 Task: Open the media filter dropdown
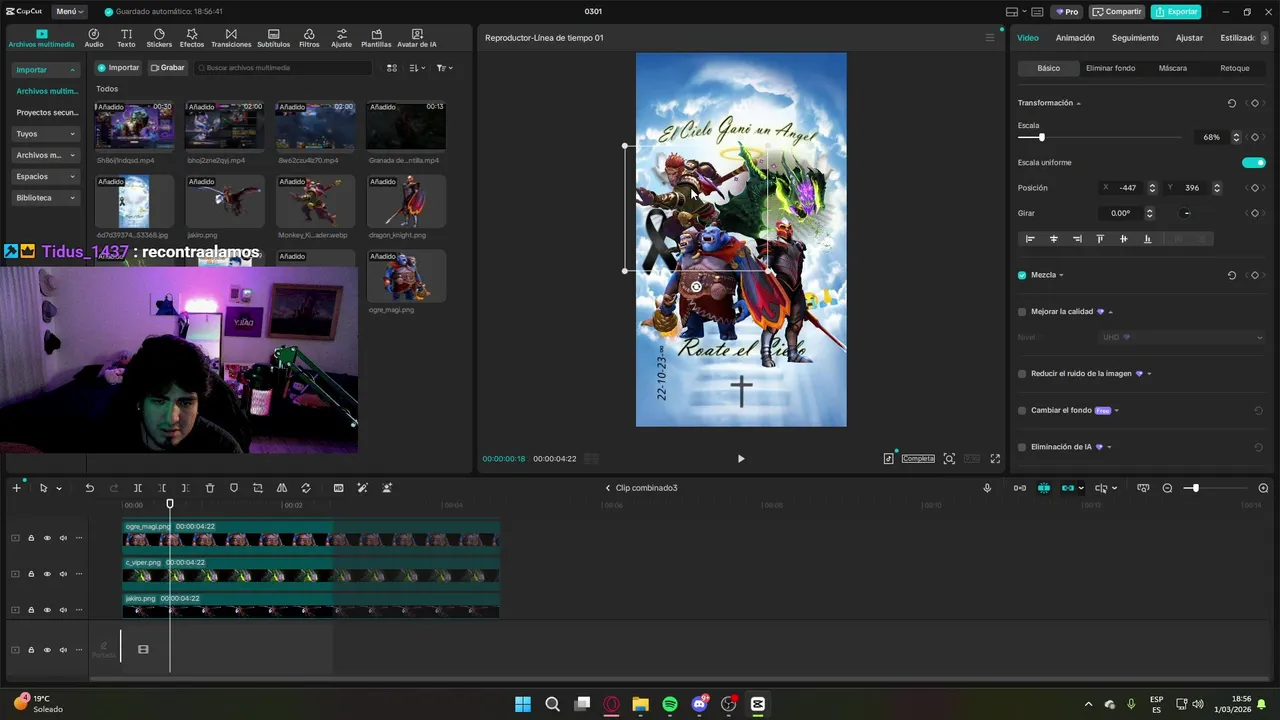point(444,68)
